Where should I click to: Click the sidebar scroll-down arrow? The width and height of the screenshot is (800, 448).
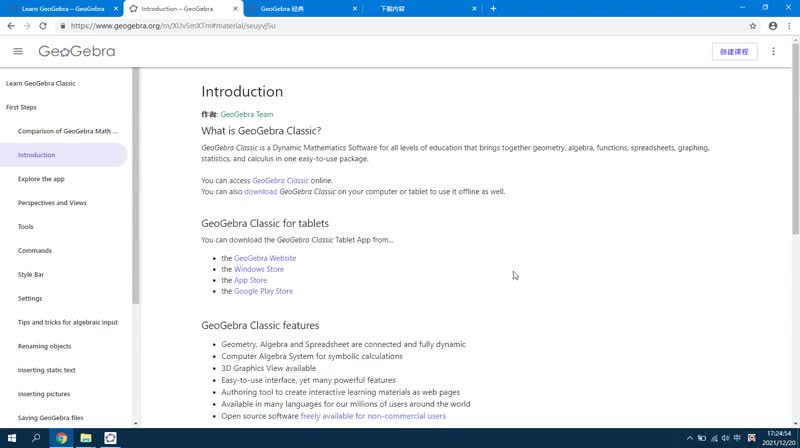point(135,423)
